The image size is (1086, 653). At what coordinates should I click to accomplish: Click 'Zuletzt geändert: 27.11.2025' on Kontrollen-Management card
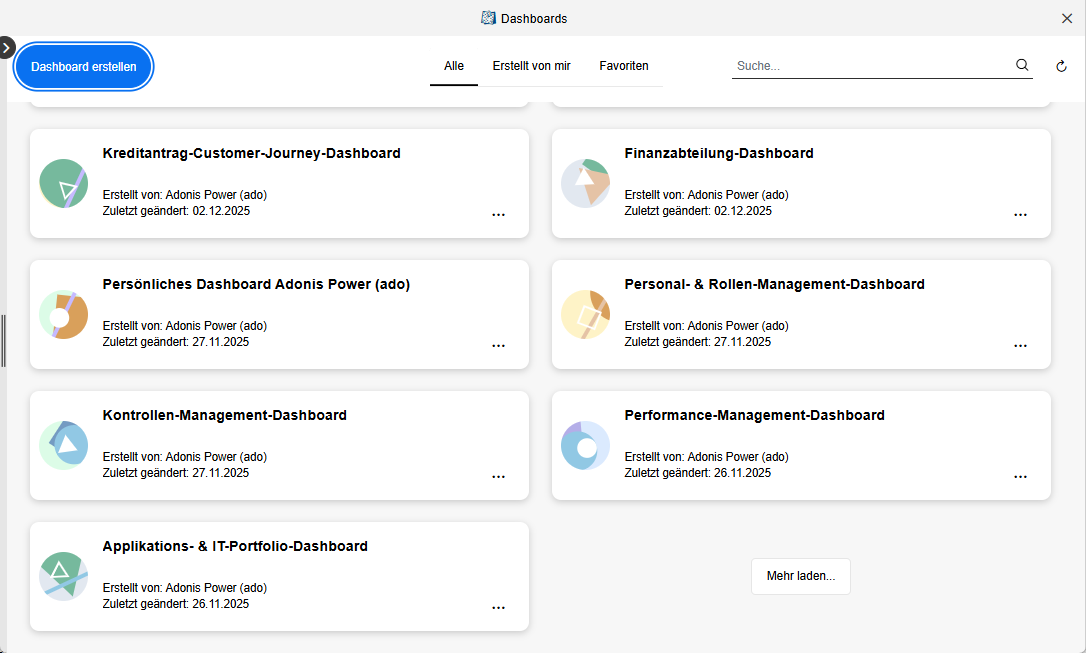[x=176, y=472]
